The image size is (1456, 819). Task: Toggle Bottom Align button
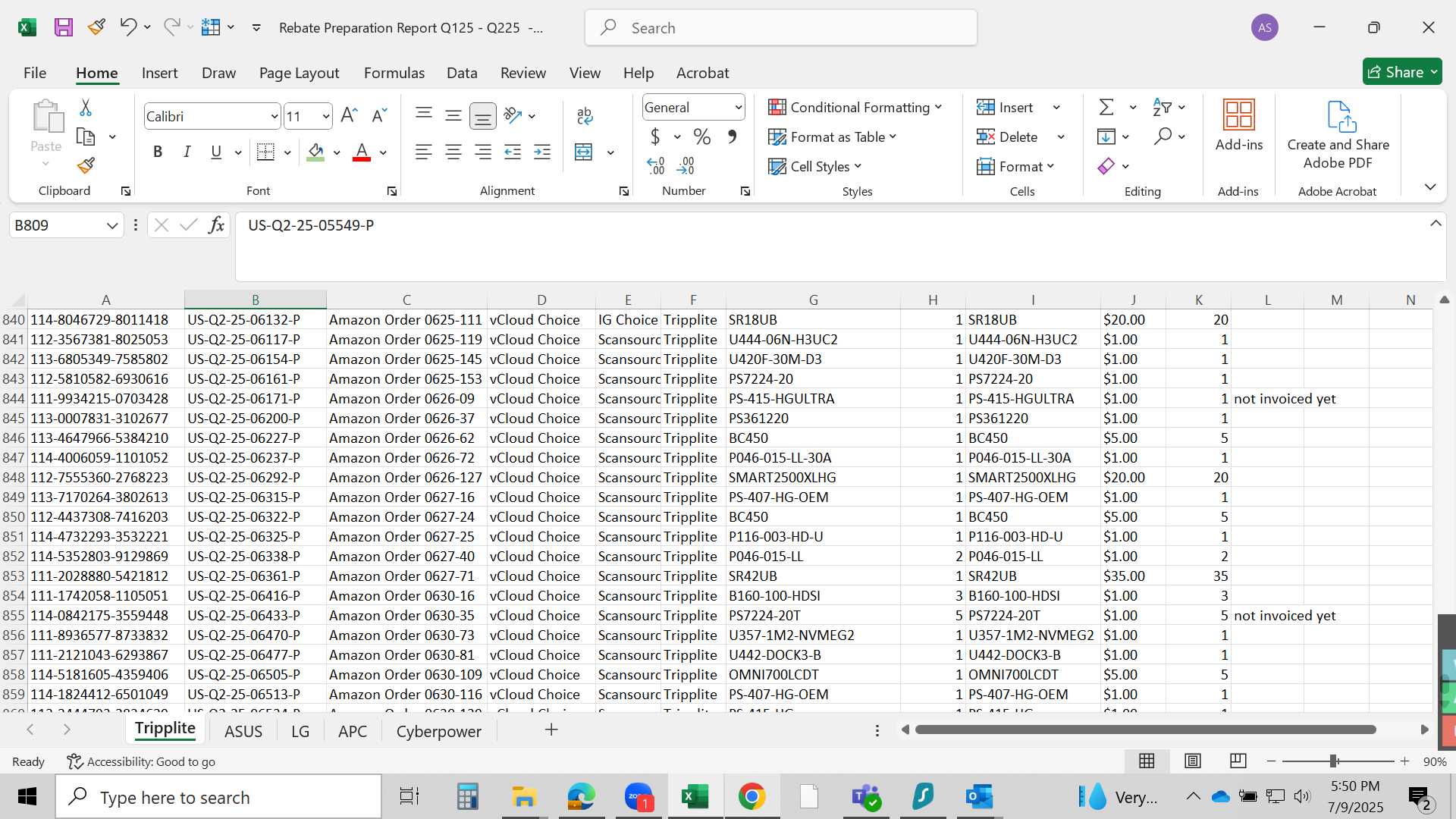tap(483, 115)
